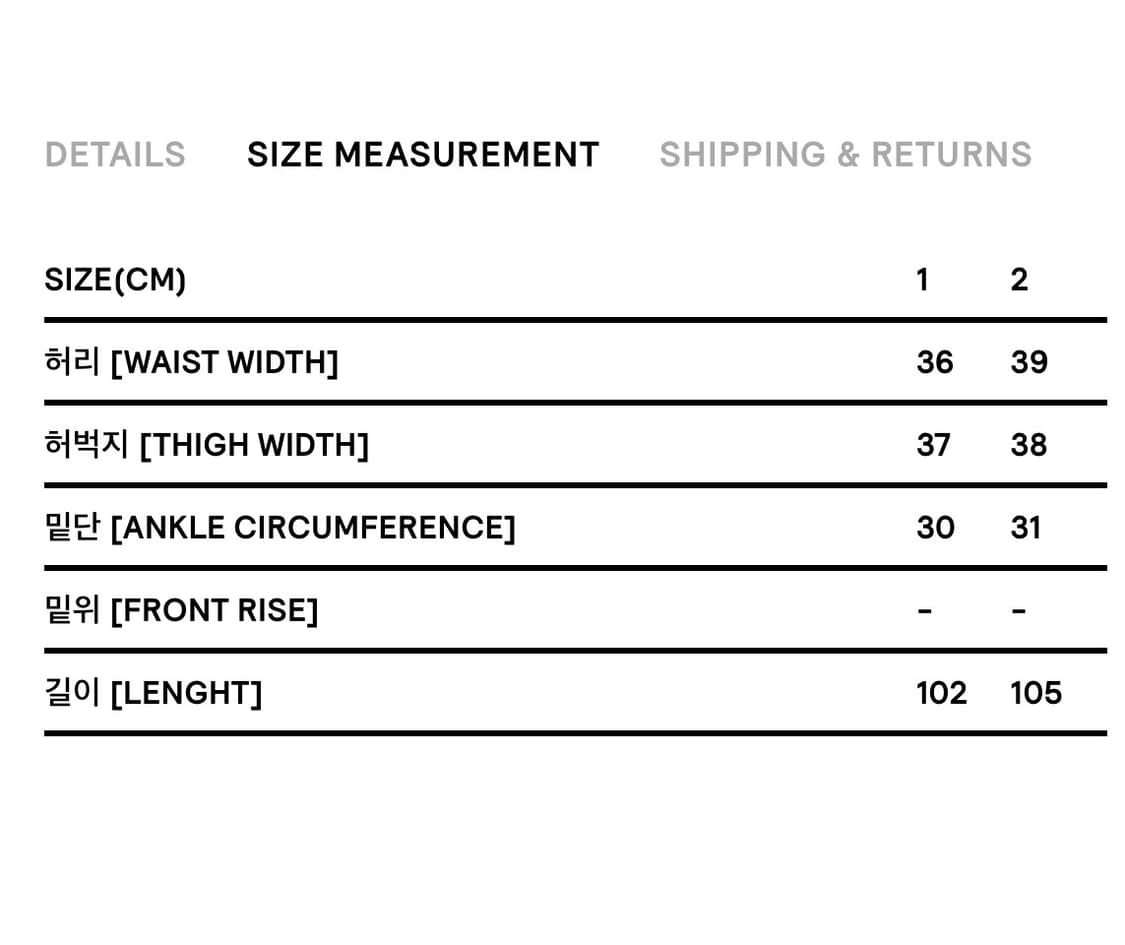Open the DETAILS tab

coord(115,155)
